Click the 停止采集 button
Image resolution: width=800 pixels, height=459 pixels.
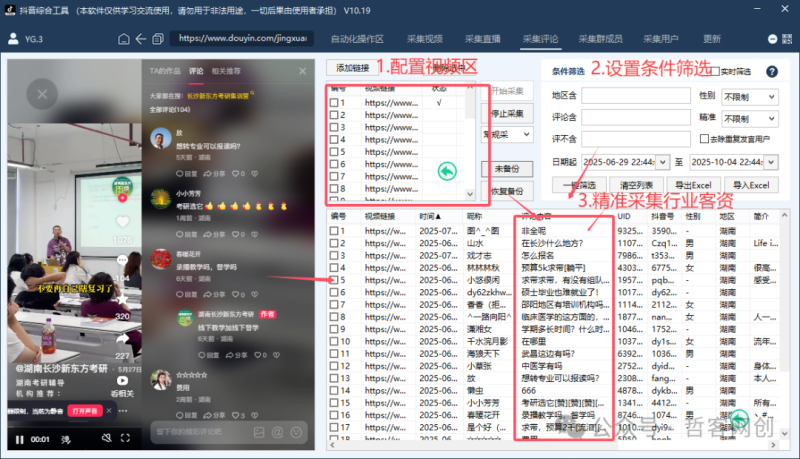click(507, 113)
